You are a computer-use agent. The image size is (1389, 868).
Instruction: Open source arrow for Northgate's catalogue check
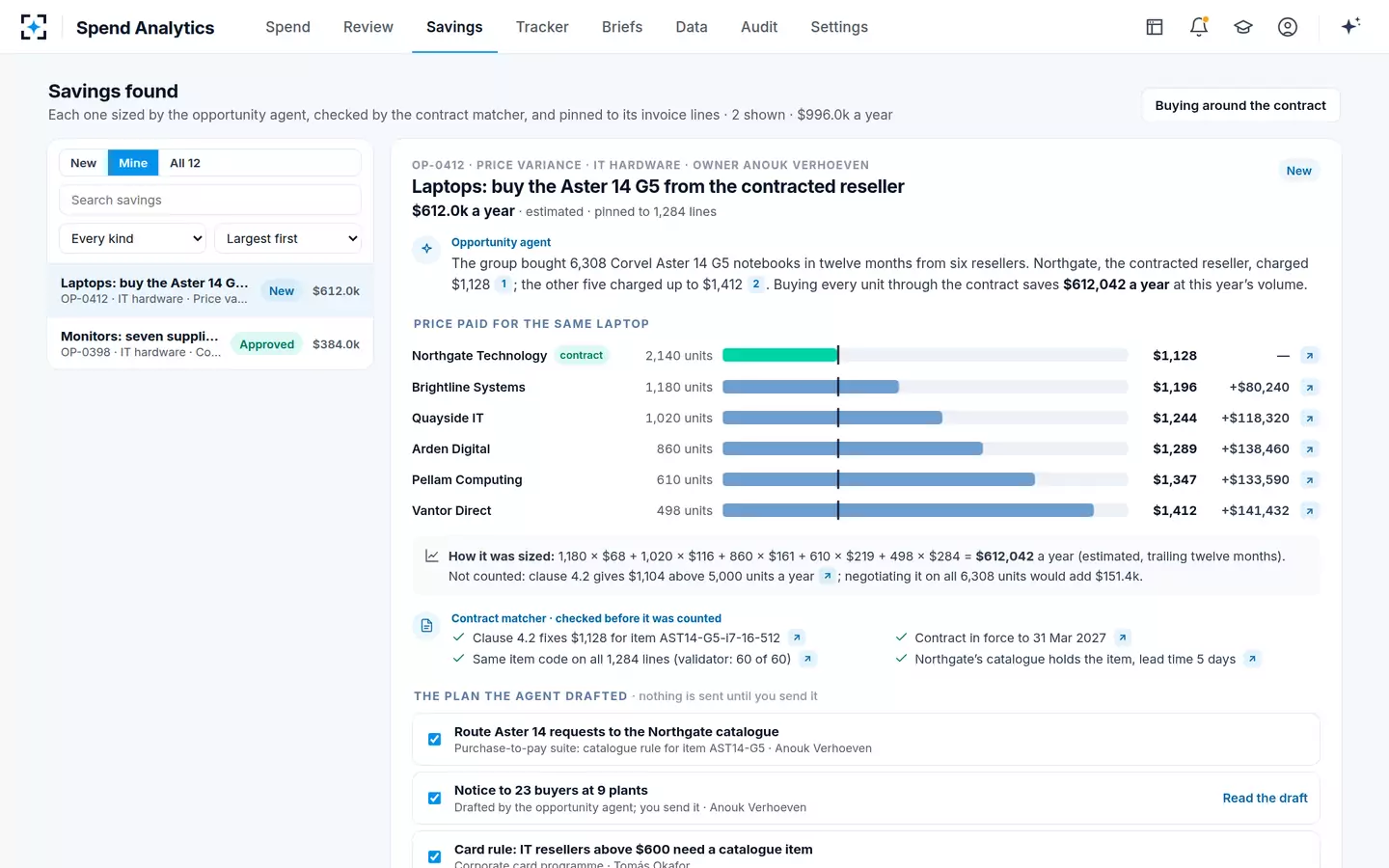1252,659
